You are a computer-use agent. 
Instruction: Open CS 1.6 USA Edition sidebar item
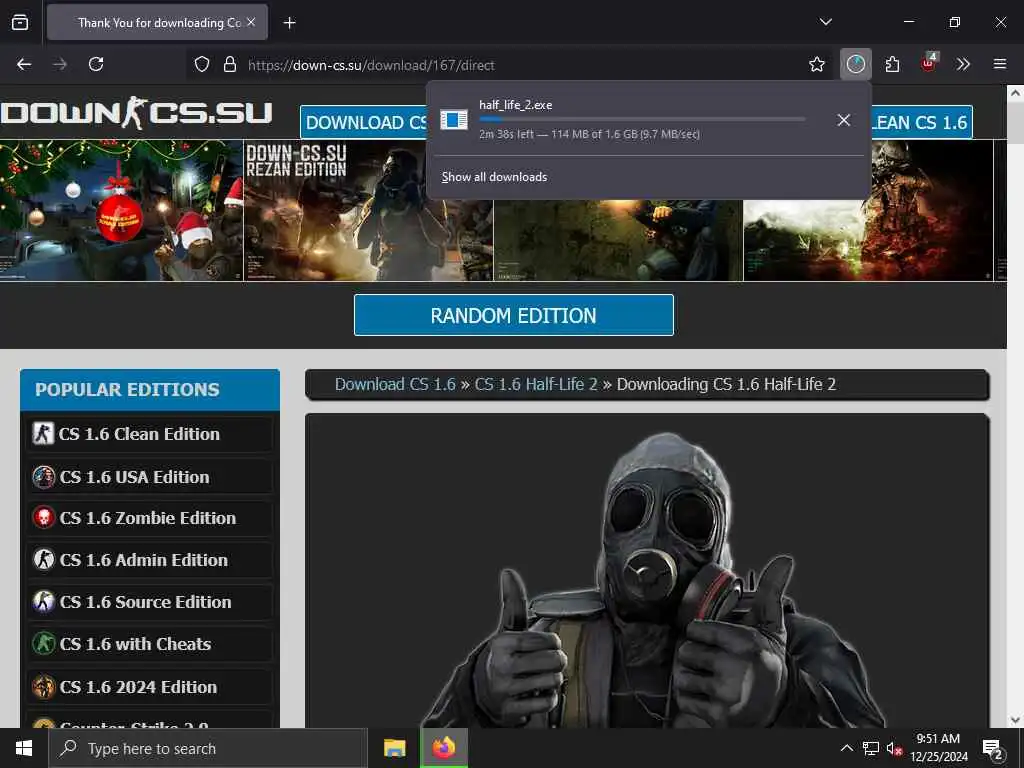pos(150,477)
